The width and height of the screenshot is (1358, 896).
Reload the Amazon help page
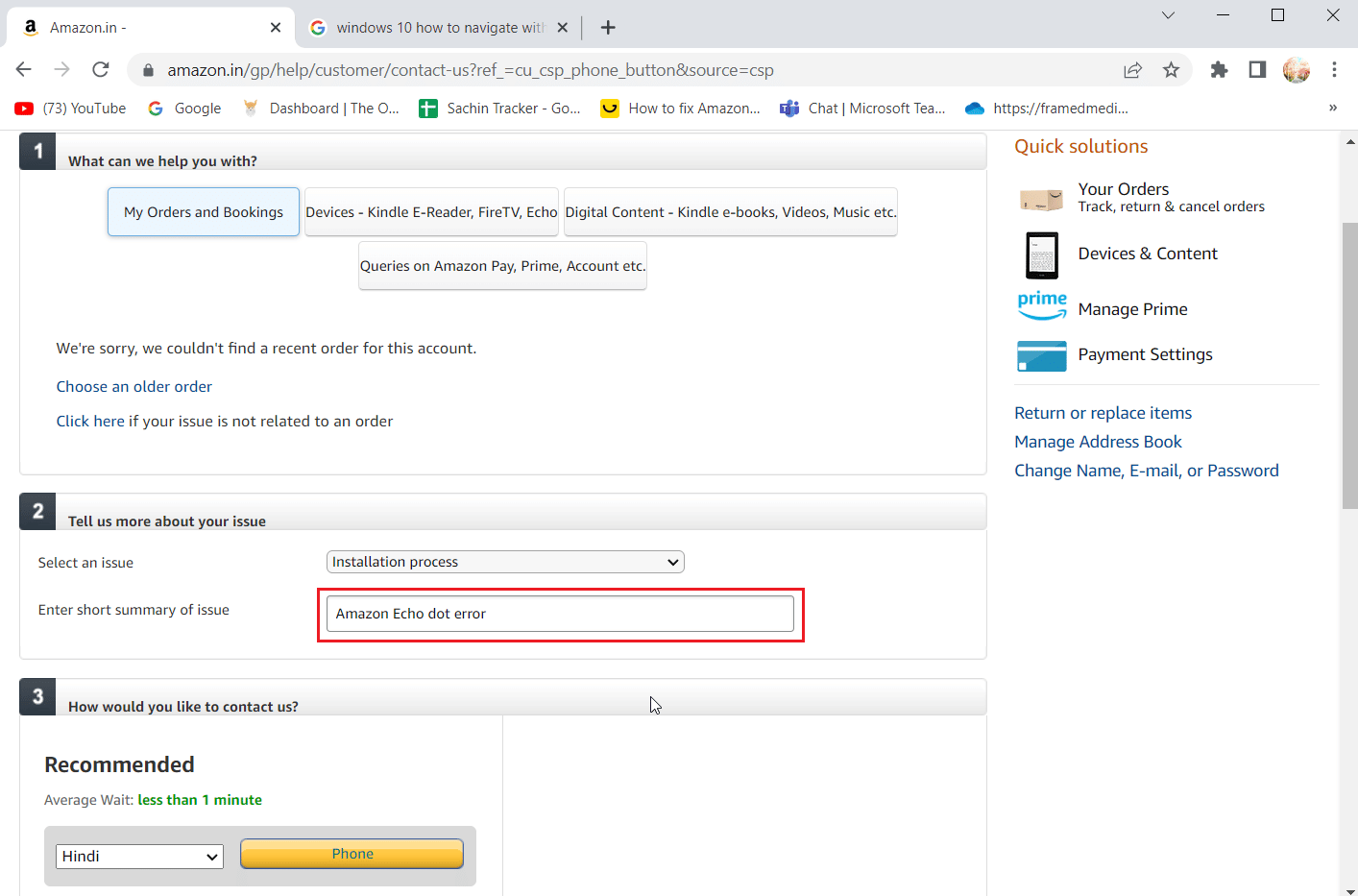(x=101, y=69)
